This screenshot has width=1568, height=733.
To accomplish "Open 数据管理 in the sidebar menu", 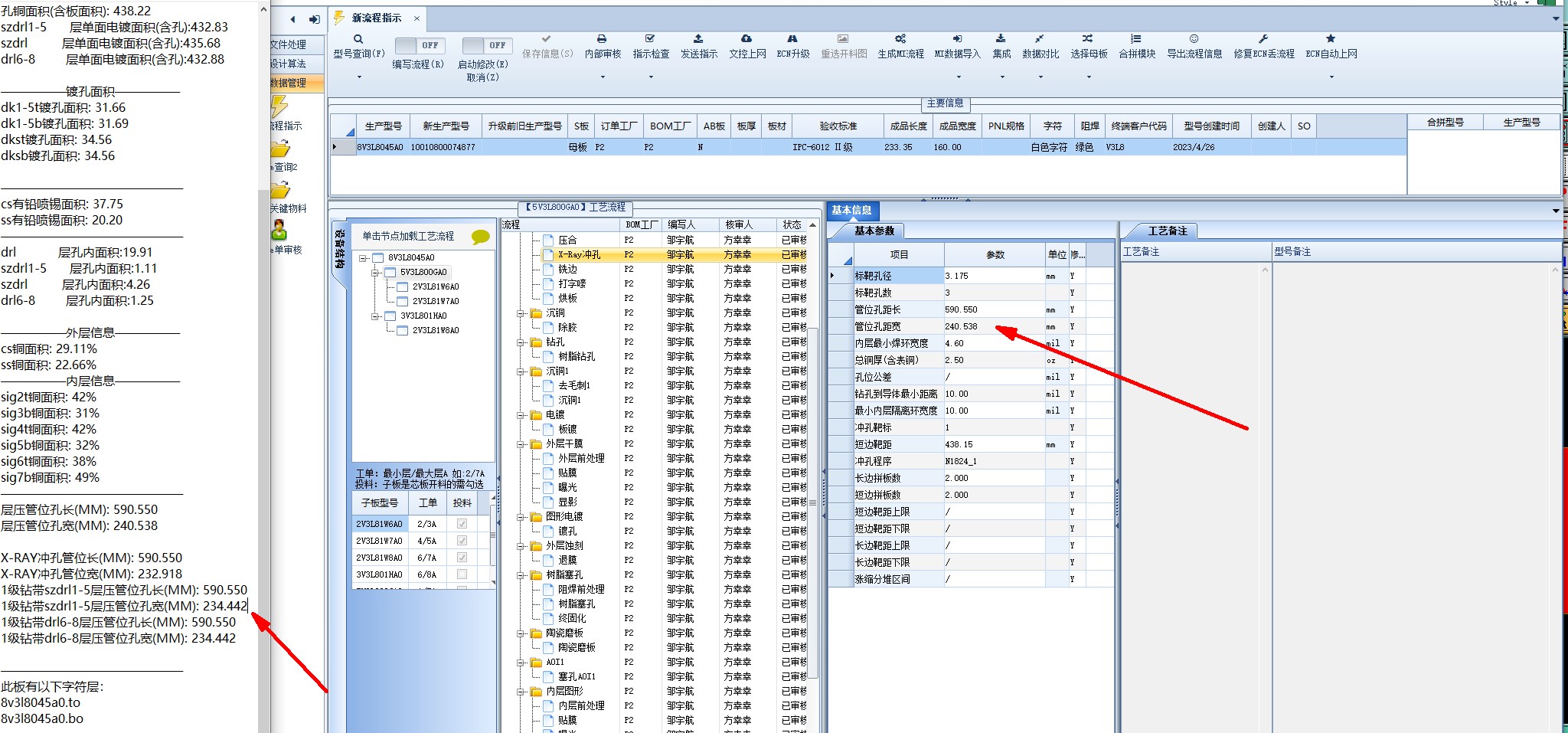I will tap(288, 83).
